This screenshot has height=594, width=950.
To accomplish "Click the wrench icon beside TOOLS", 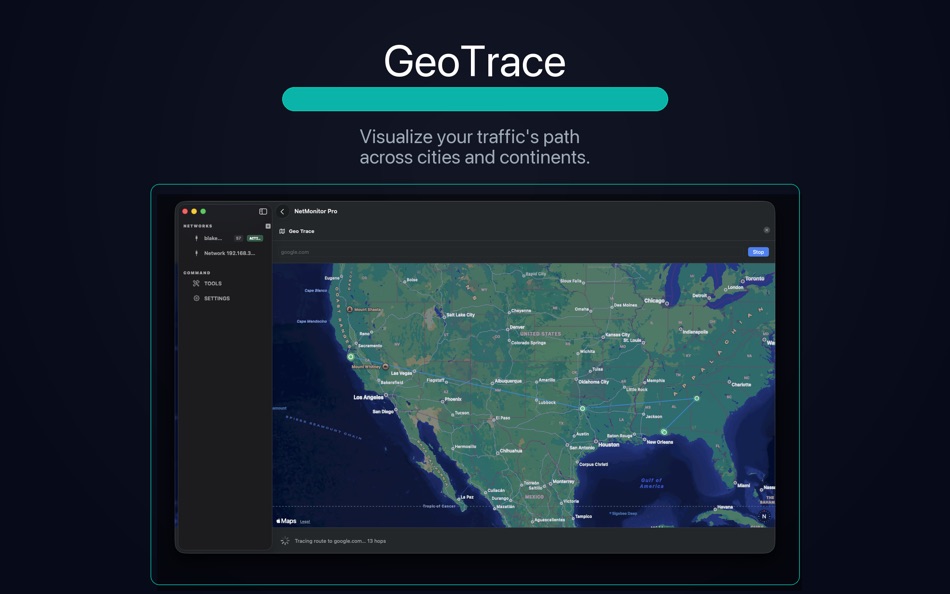I will pyautogui.click(x=196, y=284).
